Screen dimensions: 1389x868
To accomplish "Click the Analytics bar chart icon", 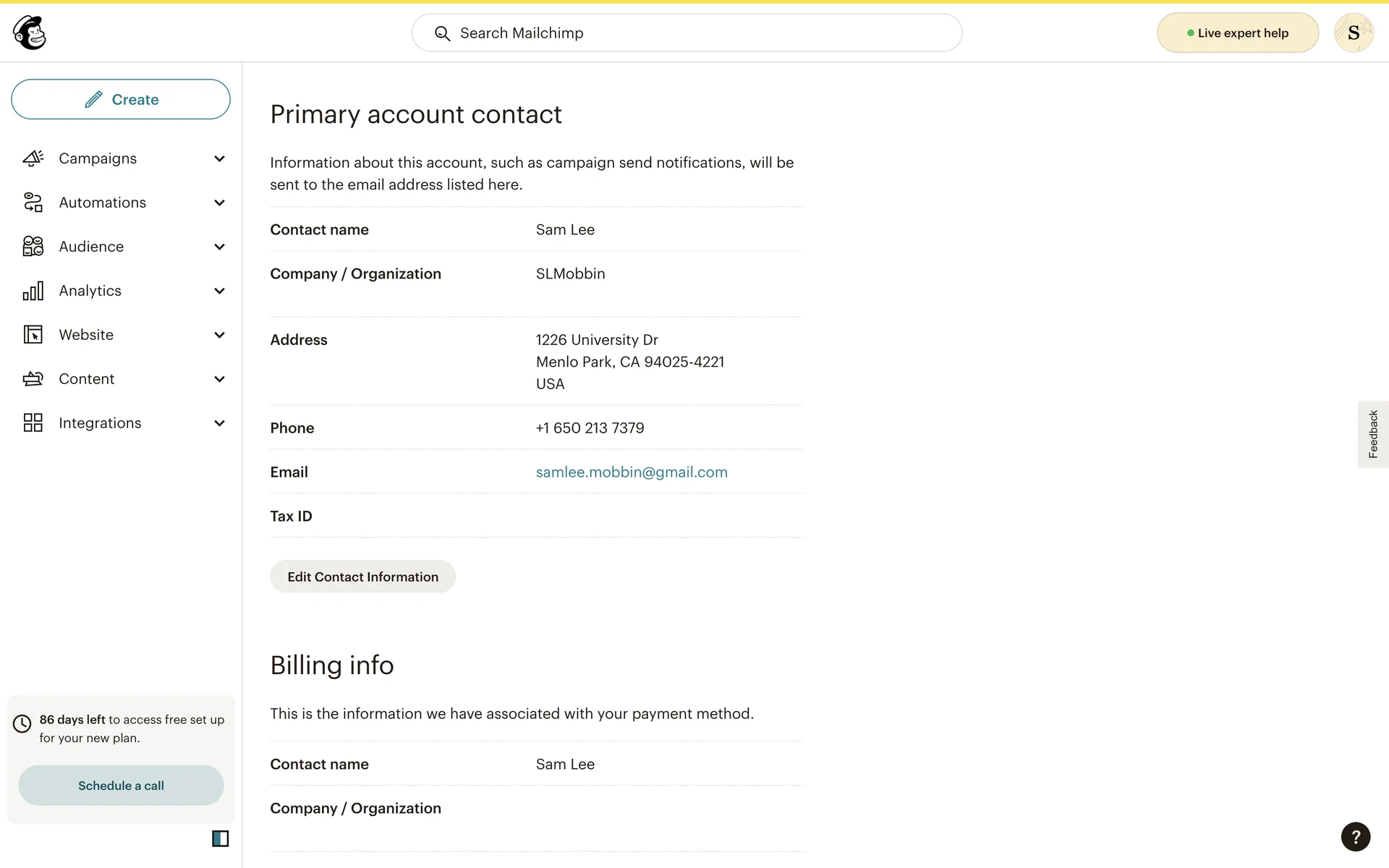I will click(x=33, y=291).
